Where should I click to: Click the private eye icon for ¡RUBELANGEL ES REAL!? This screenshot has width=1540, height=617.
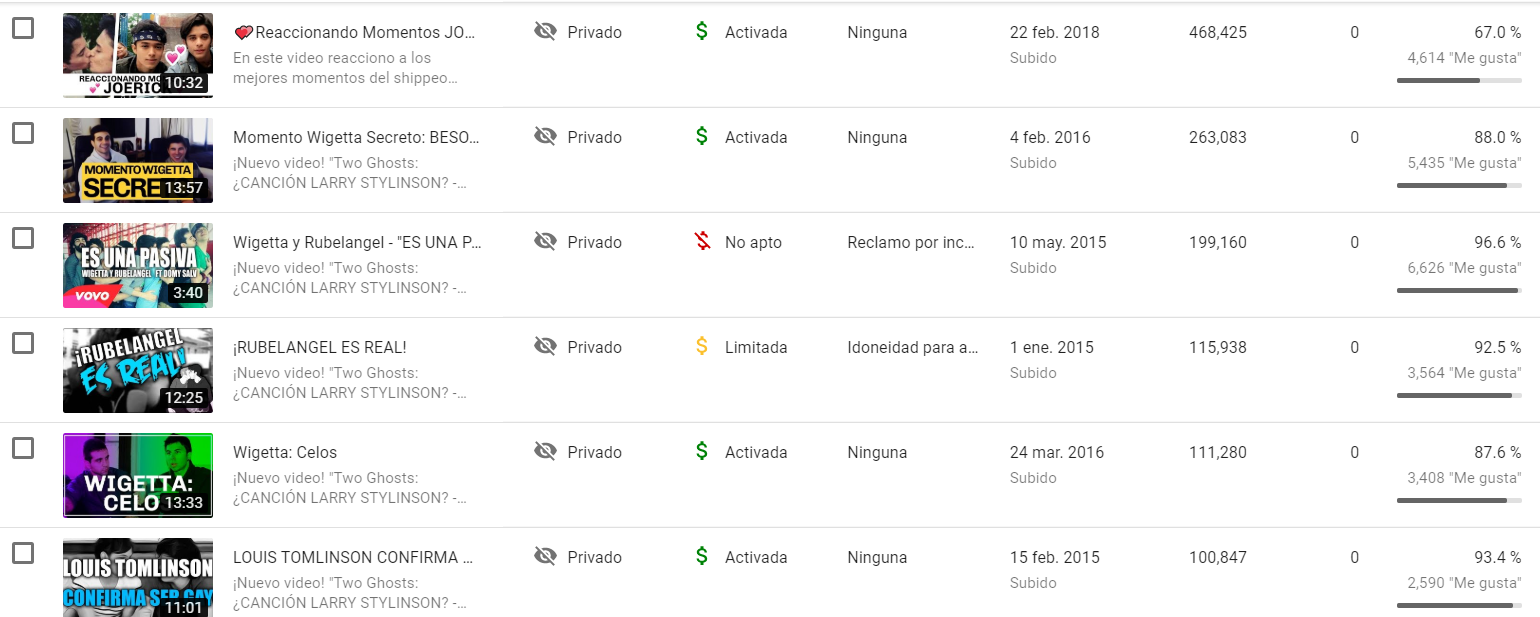click(545, 347)
